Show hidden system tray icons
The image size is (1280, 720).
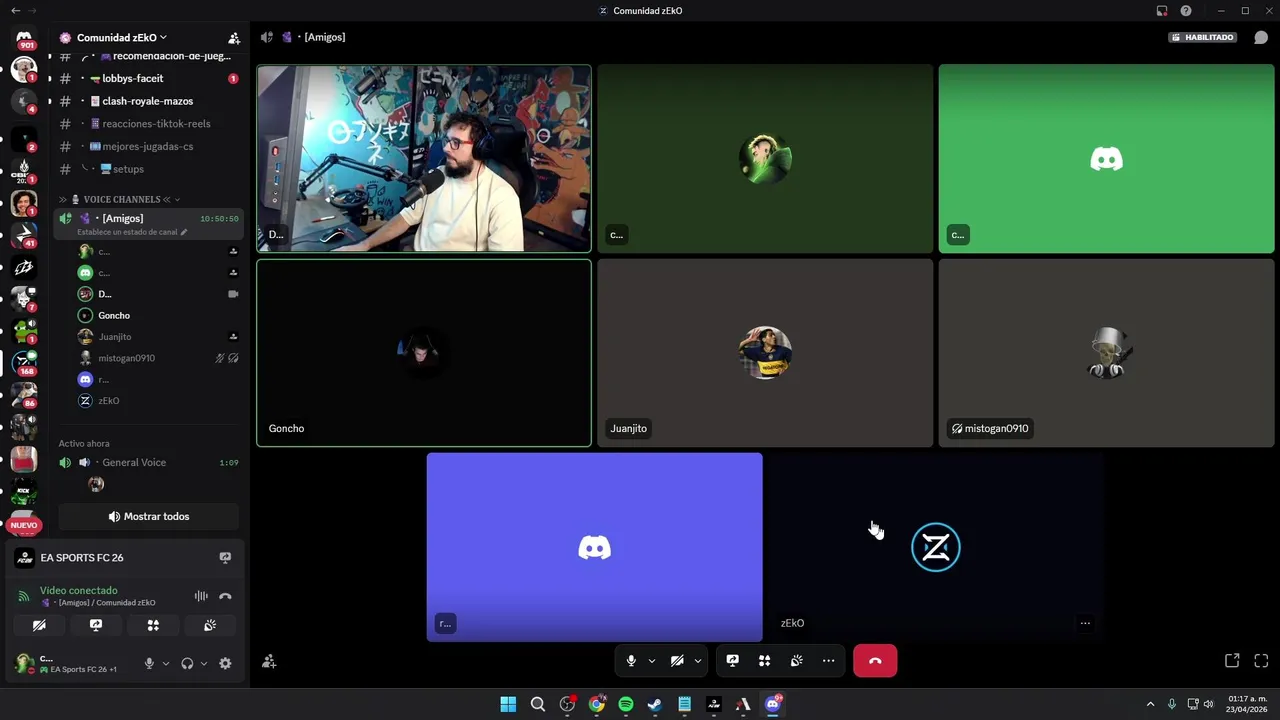(x=1150, y=704)
